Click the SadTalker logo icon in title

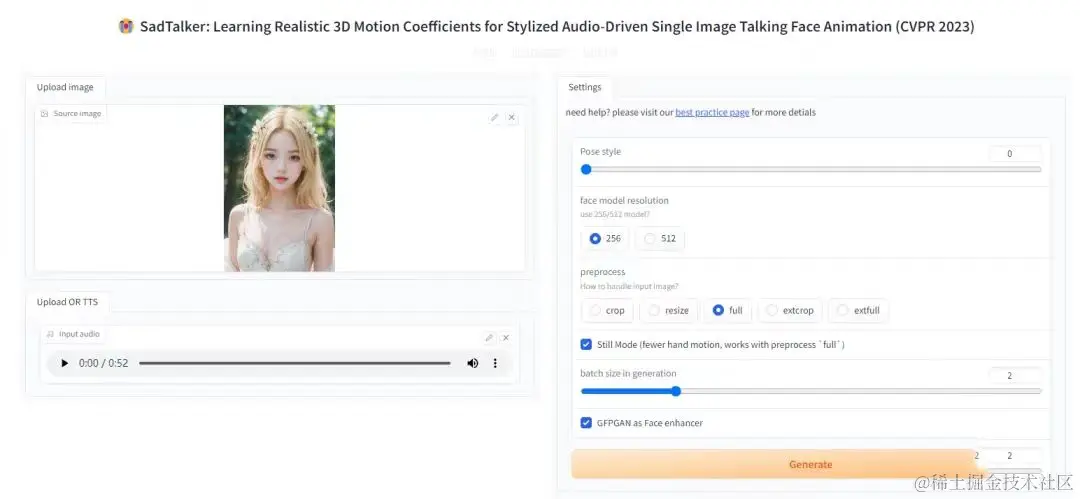(126, 27)
